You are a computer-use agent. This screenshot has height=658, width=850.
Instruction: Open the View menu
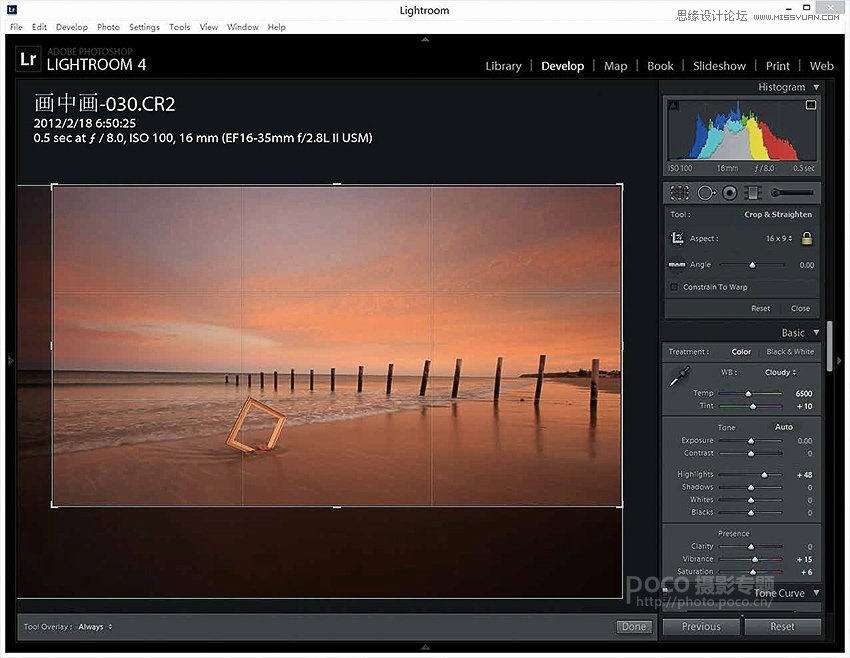point(209,27)
